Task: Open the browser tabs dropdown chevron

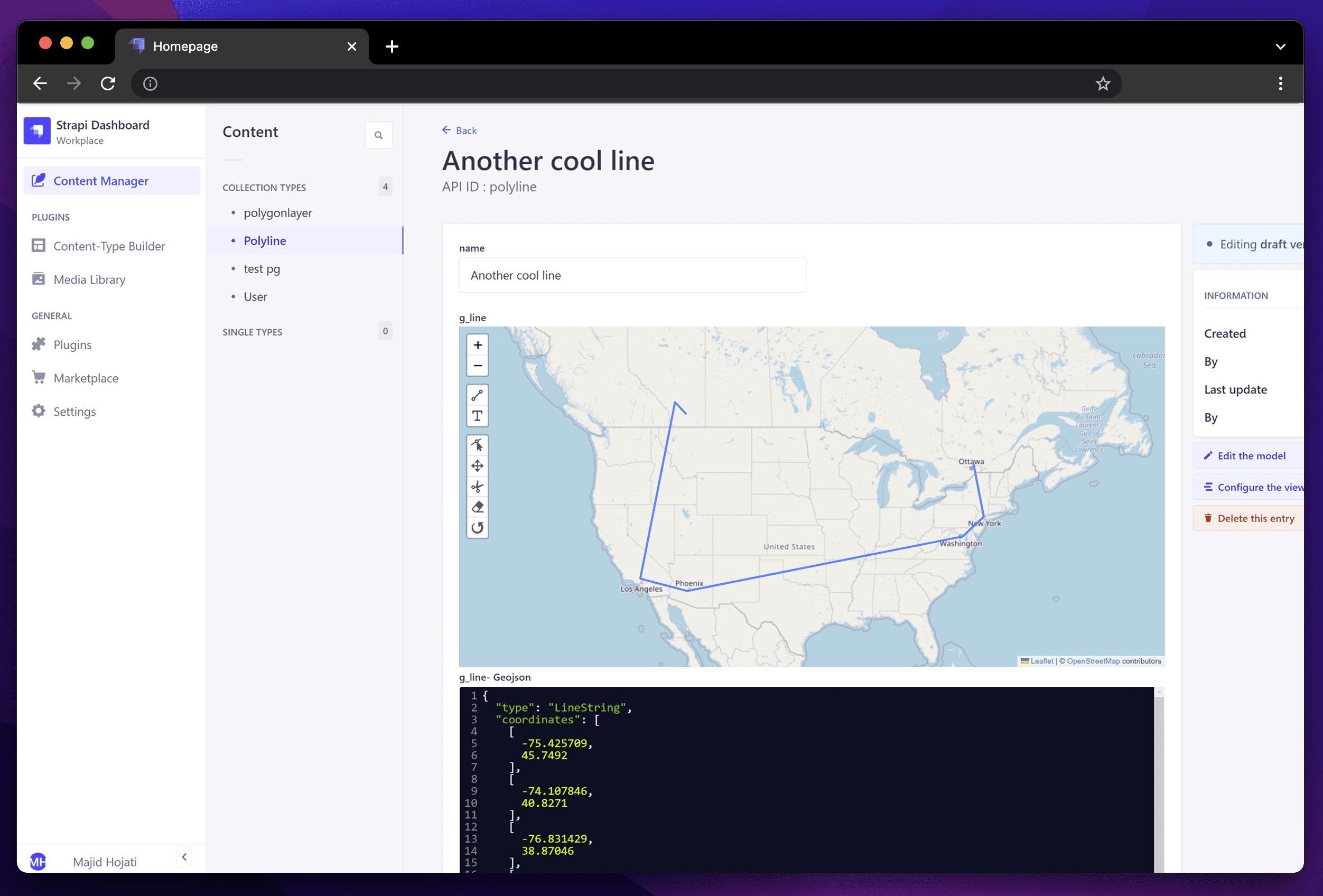Action: click(1280, 46)
